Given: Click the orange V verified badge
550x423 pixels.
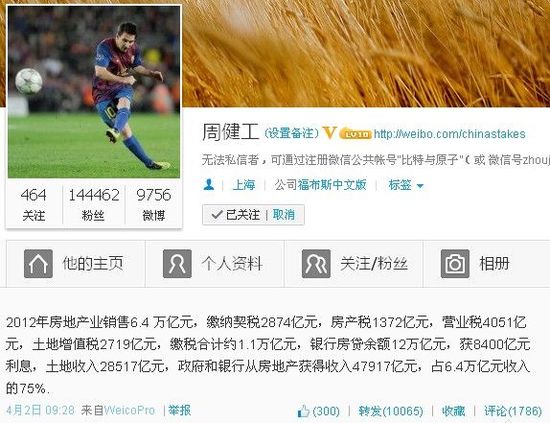Looking at the screenshot, I should point(330,133).
